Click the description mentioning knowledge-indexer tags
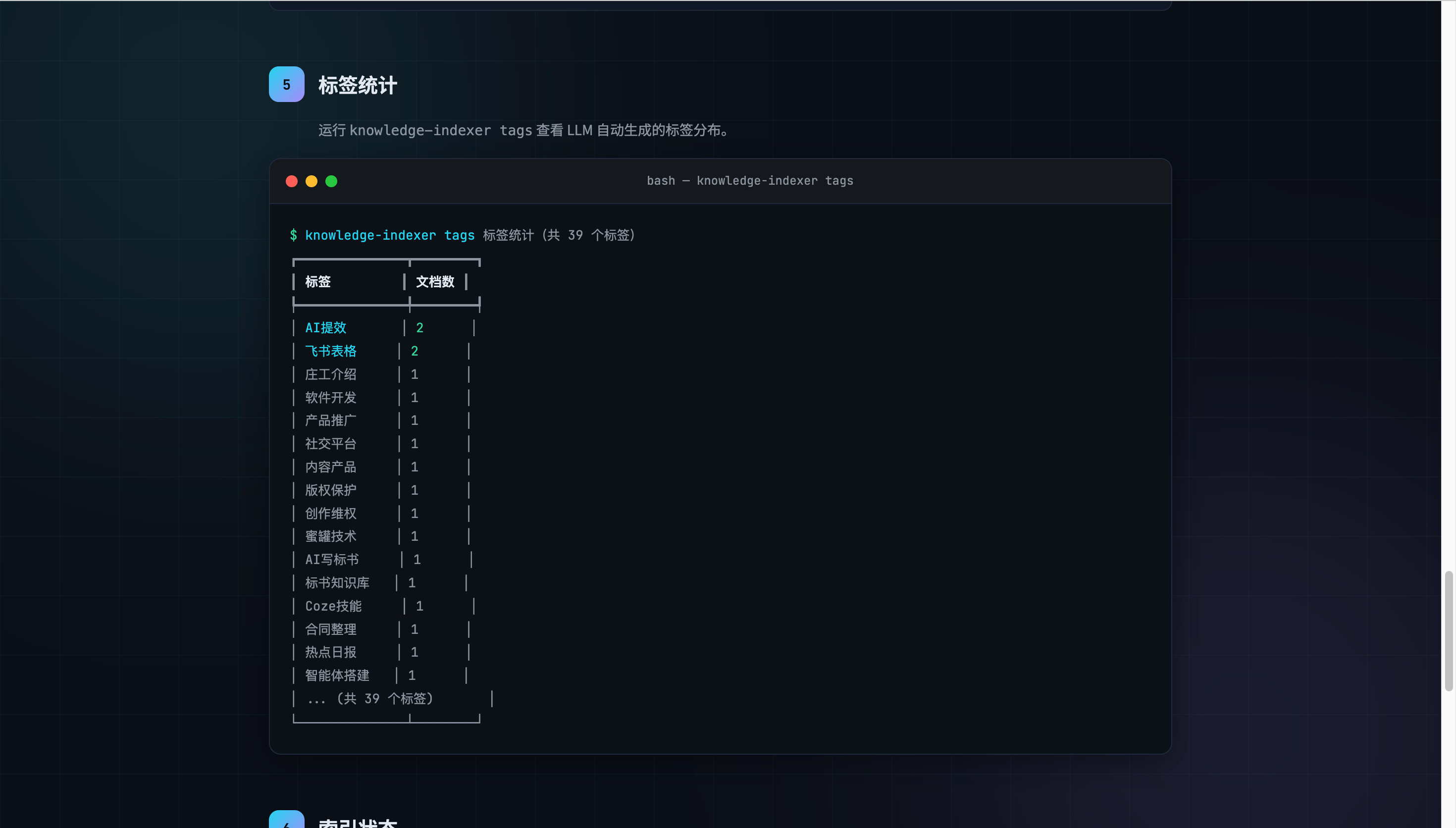1456x828 pixels. click(x=523, y=130)
